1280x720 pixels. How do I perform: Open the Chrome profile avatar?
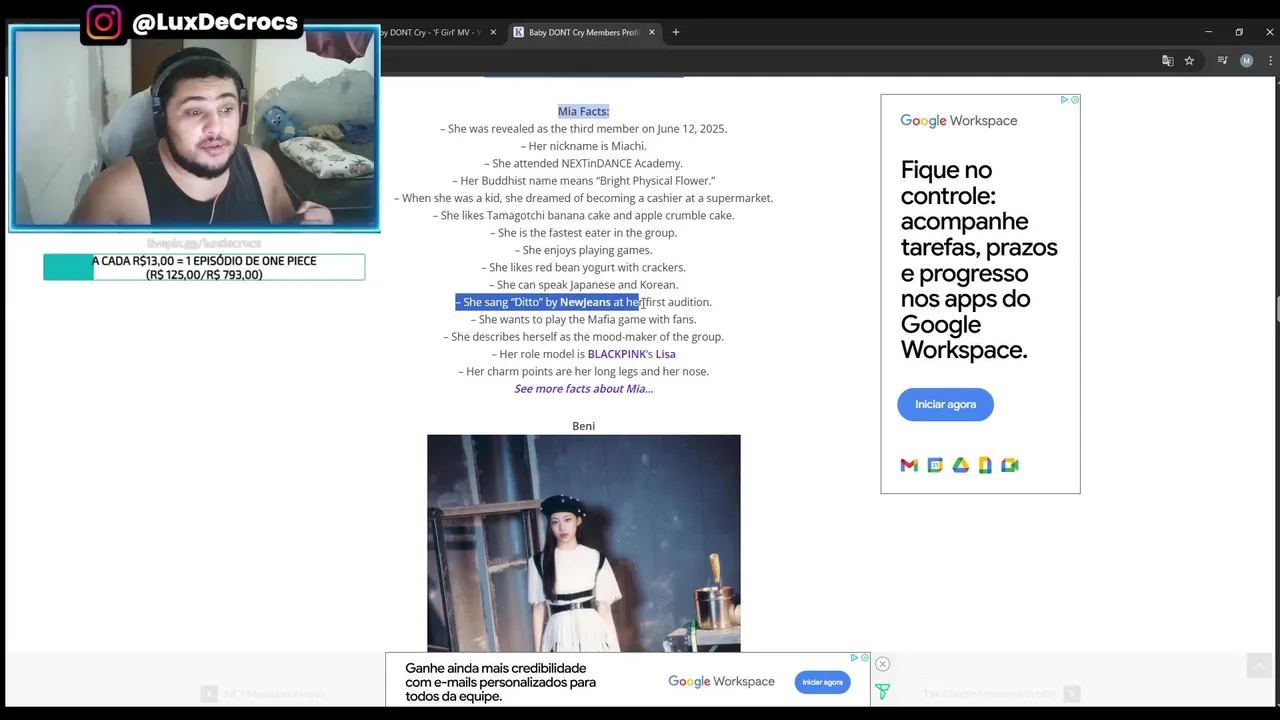(1246, 61)
